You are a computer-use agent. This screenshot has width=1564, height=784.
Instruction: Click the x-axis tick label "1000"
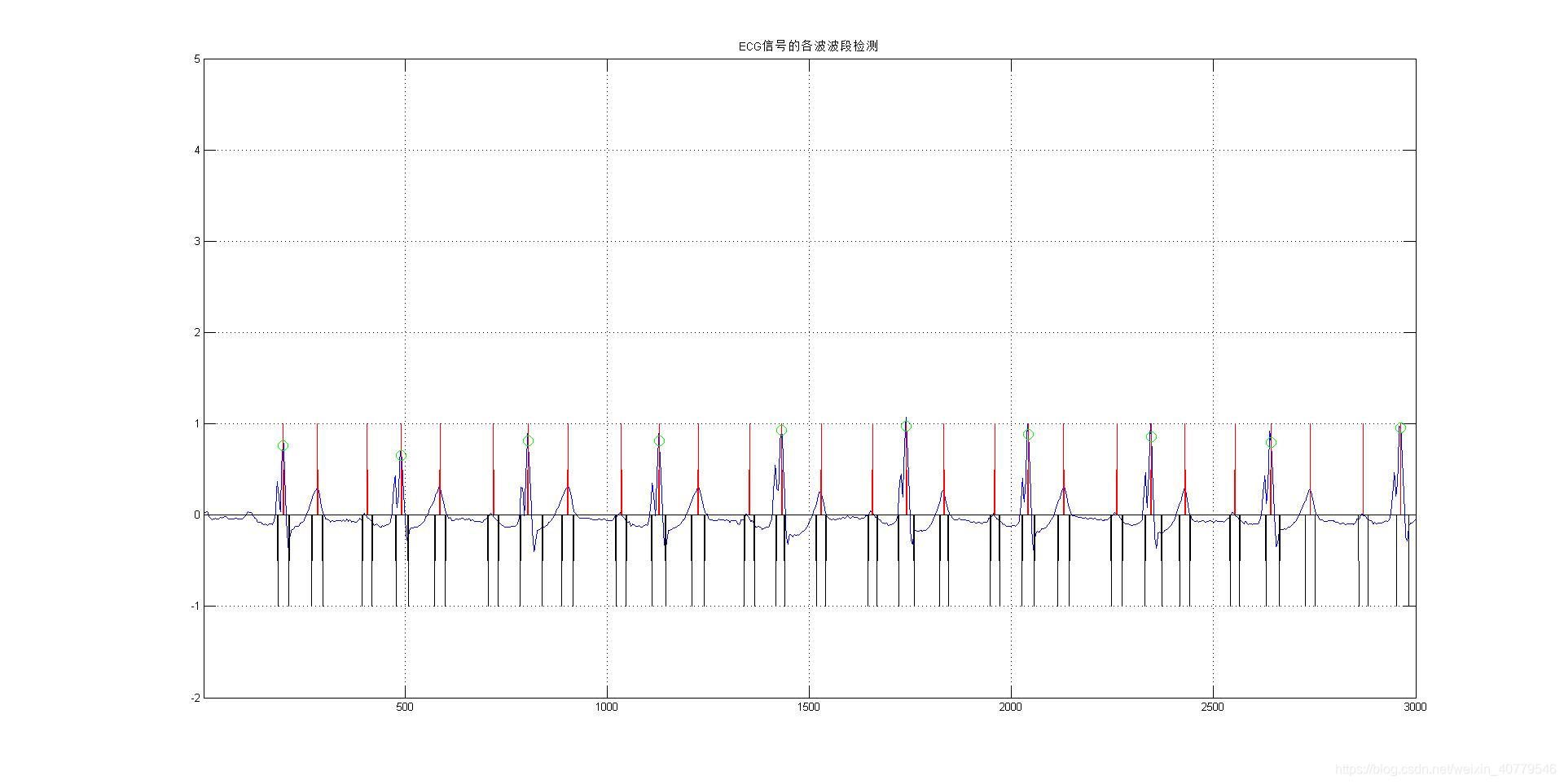607,707
